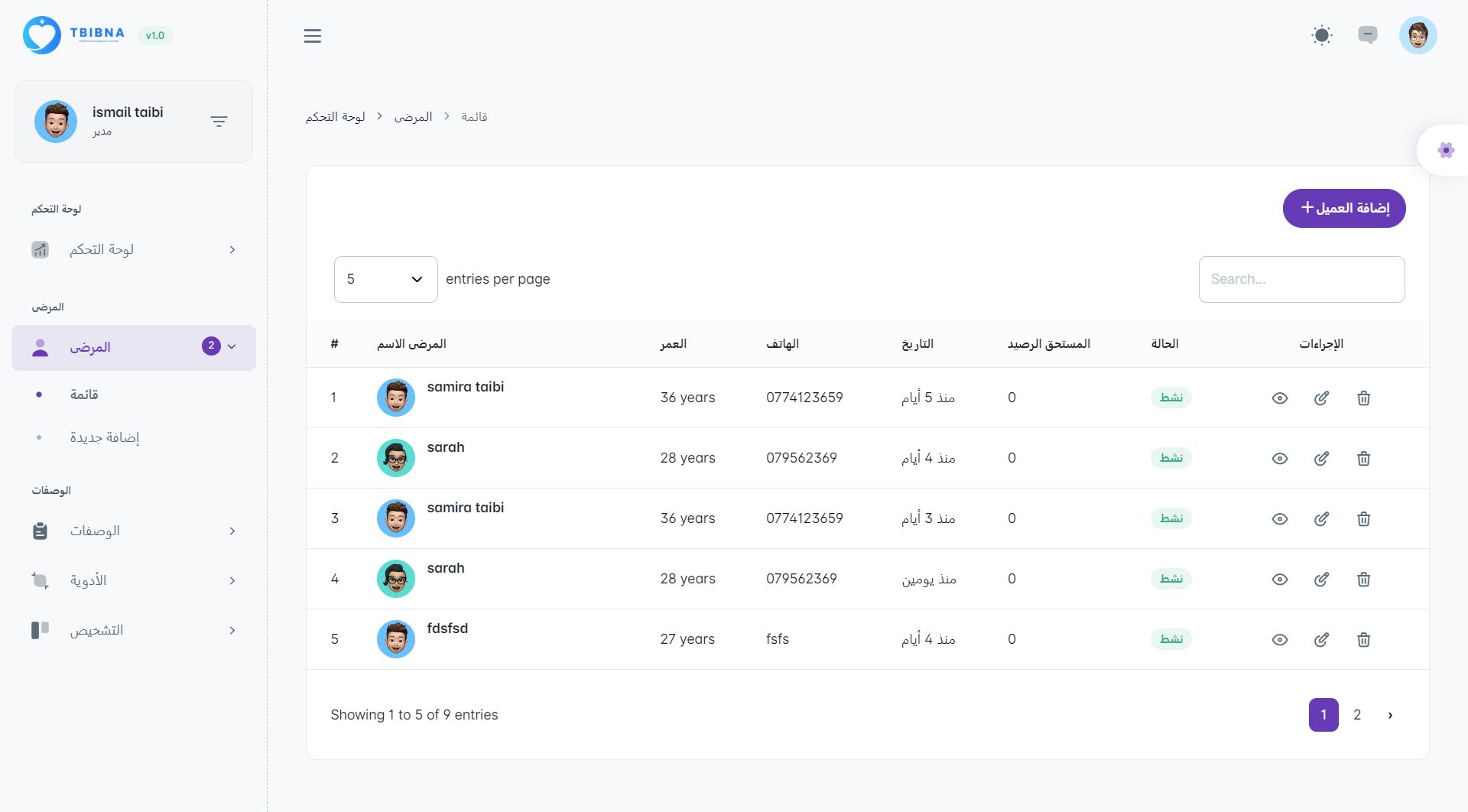Delete the first samira taibi row
Image resolution: width=1468 pixels, height=812 pixels.
tap(1363, 398)
